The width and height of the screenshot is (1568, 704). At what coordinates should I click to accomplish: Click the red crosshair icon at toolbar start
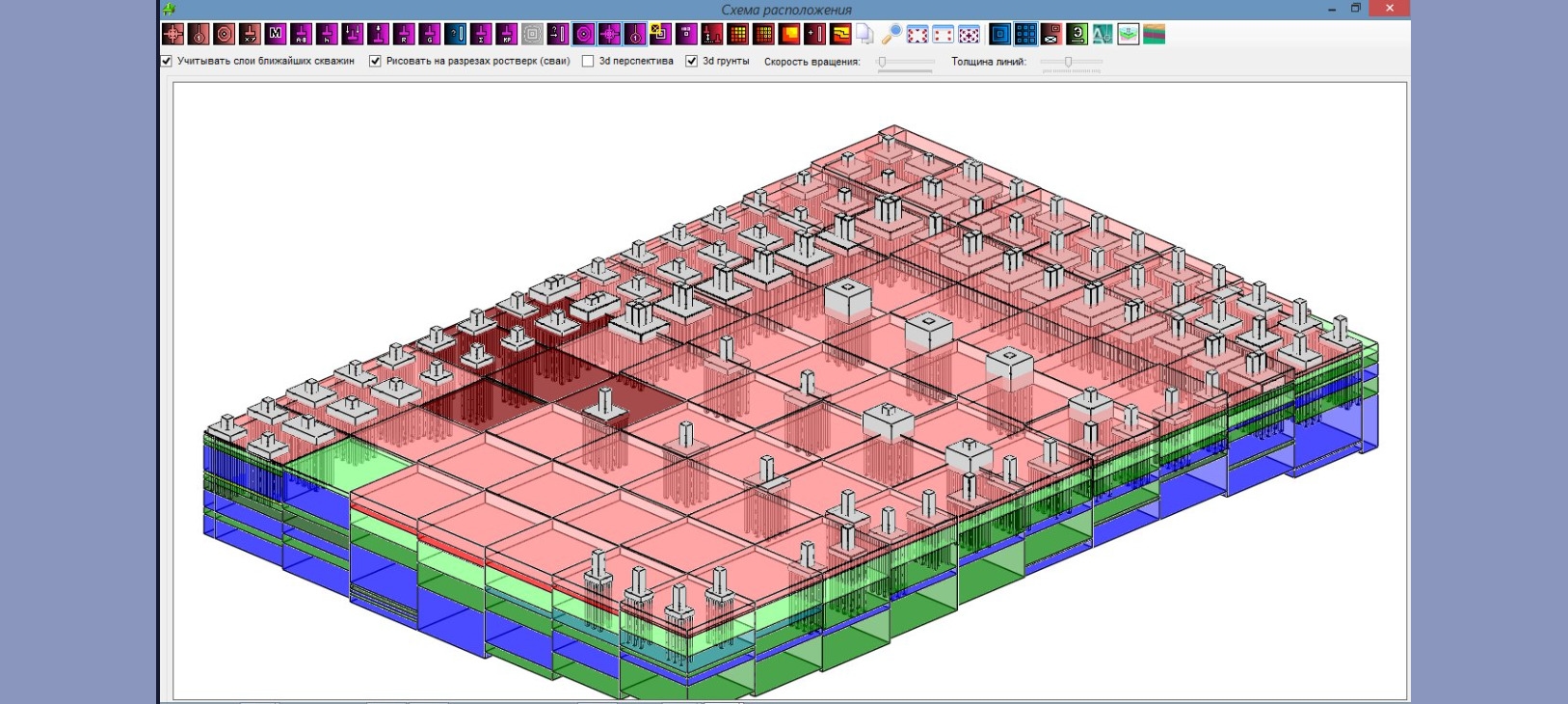click(173, 35)
